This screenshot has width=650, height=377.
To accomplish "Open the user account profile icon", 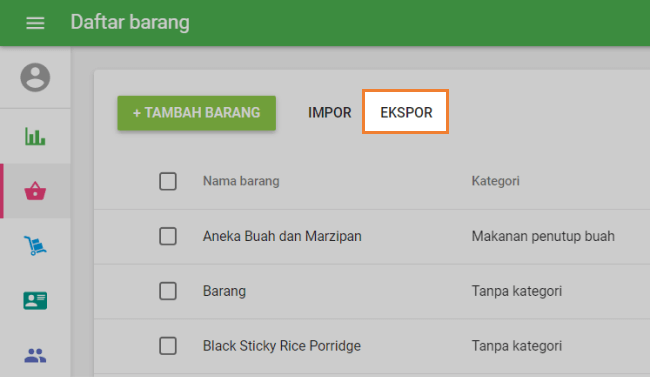I will tap(35, 77).
